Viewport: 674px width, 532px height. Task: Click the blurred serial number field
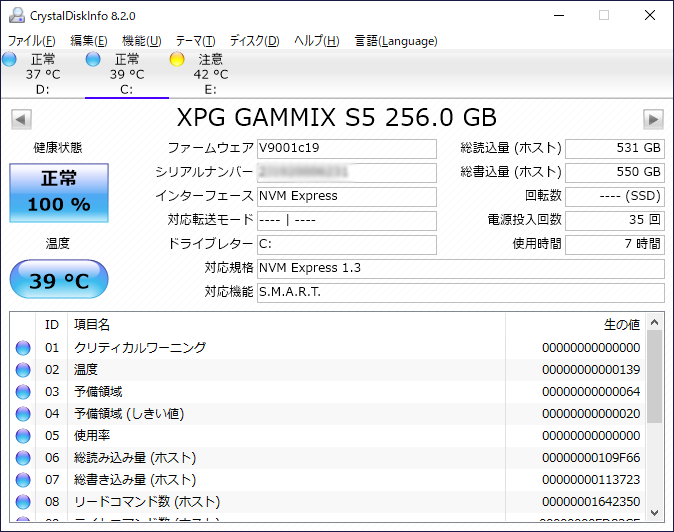pos(347,173)
